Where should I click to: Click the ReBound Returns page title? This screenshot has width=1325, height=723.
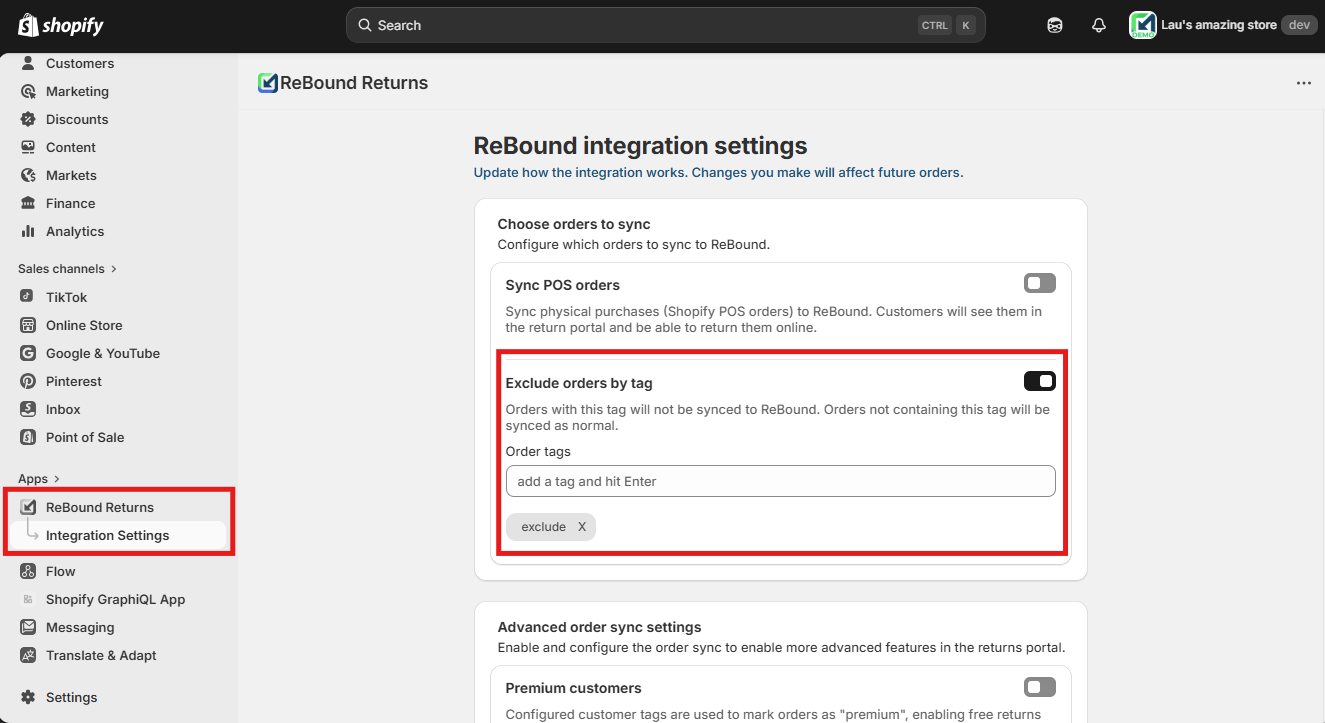coord(354,83)
